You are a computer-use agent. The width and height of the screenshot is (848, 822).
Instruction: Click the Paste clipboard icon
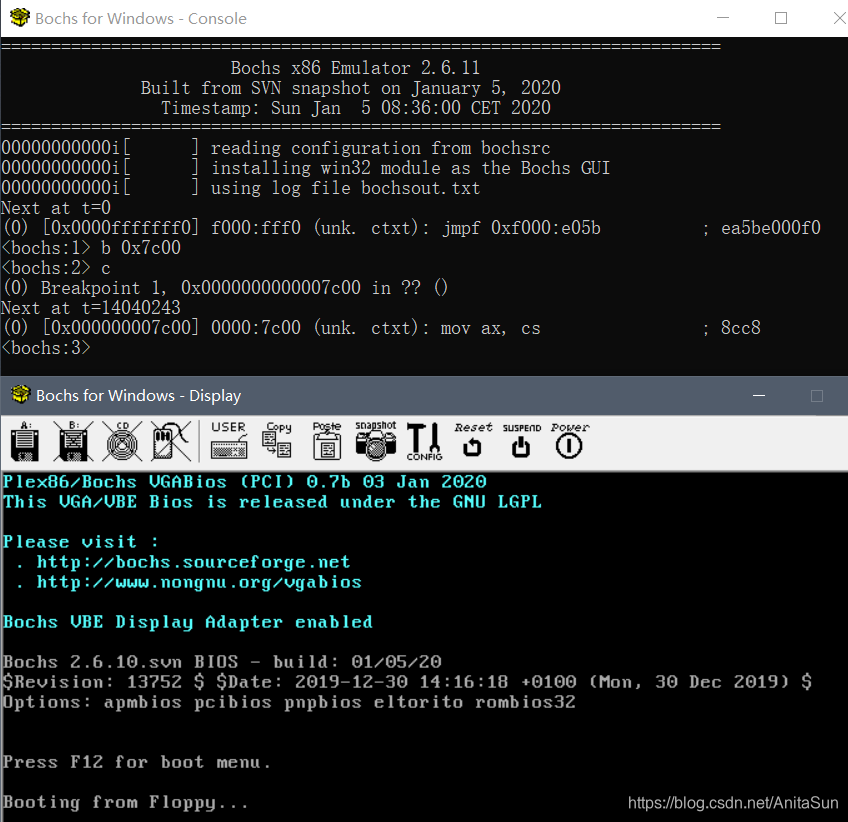pyautogui.click(x=327, y=440)
